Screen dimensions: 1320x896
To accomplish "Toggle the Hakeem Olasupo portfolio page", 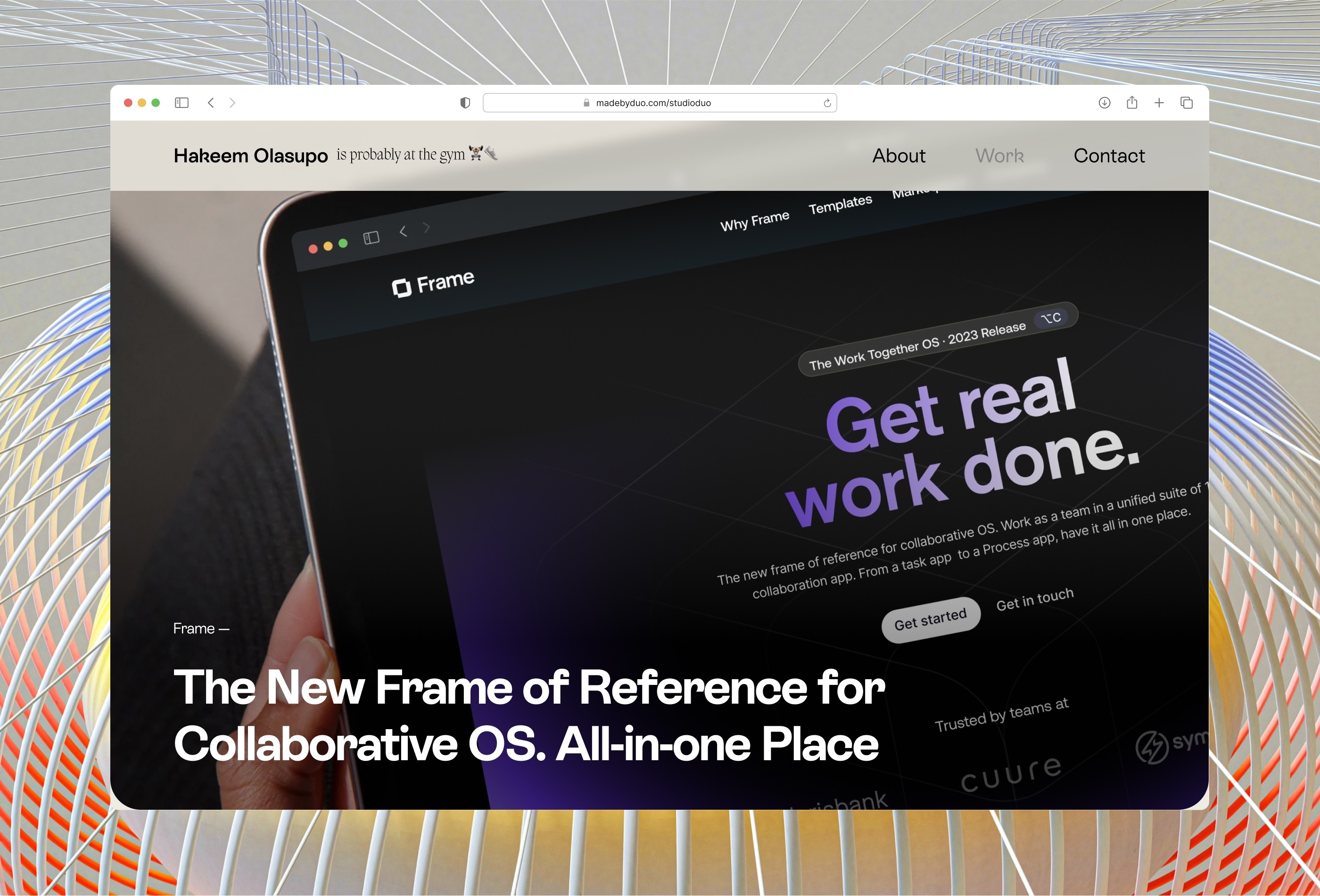I will [x=248, y=154].
